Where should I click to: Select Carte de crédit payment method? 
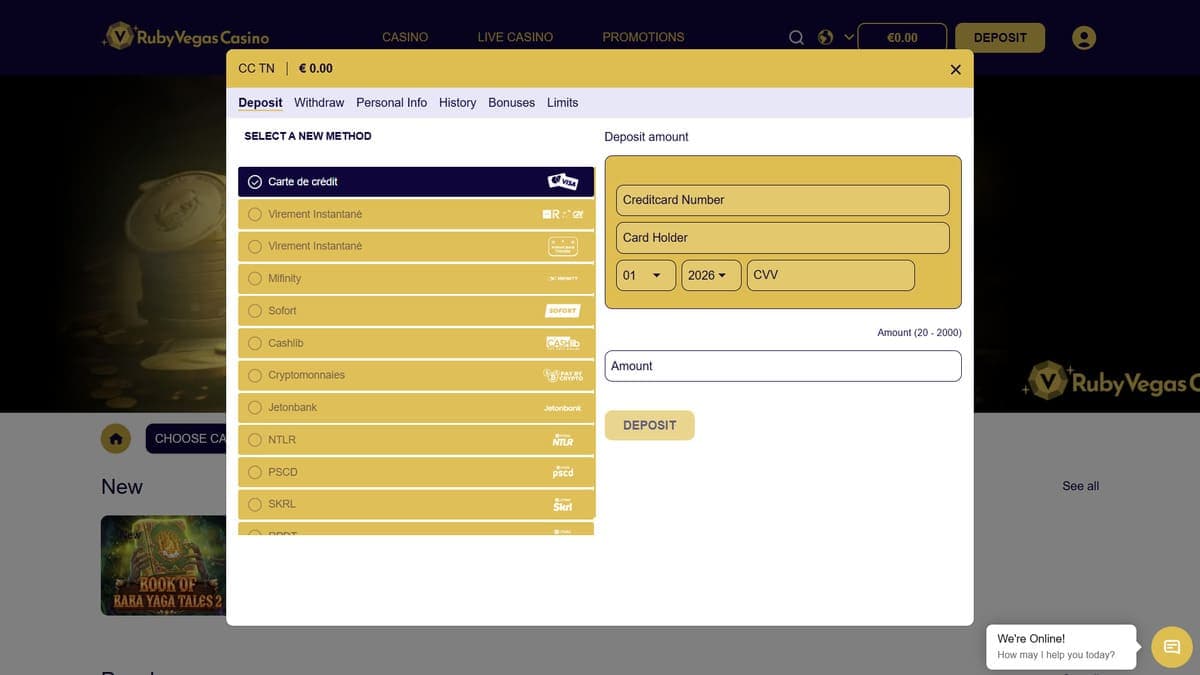(416, 182)
